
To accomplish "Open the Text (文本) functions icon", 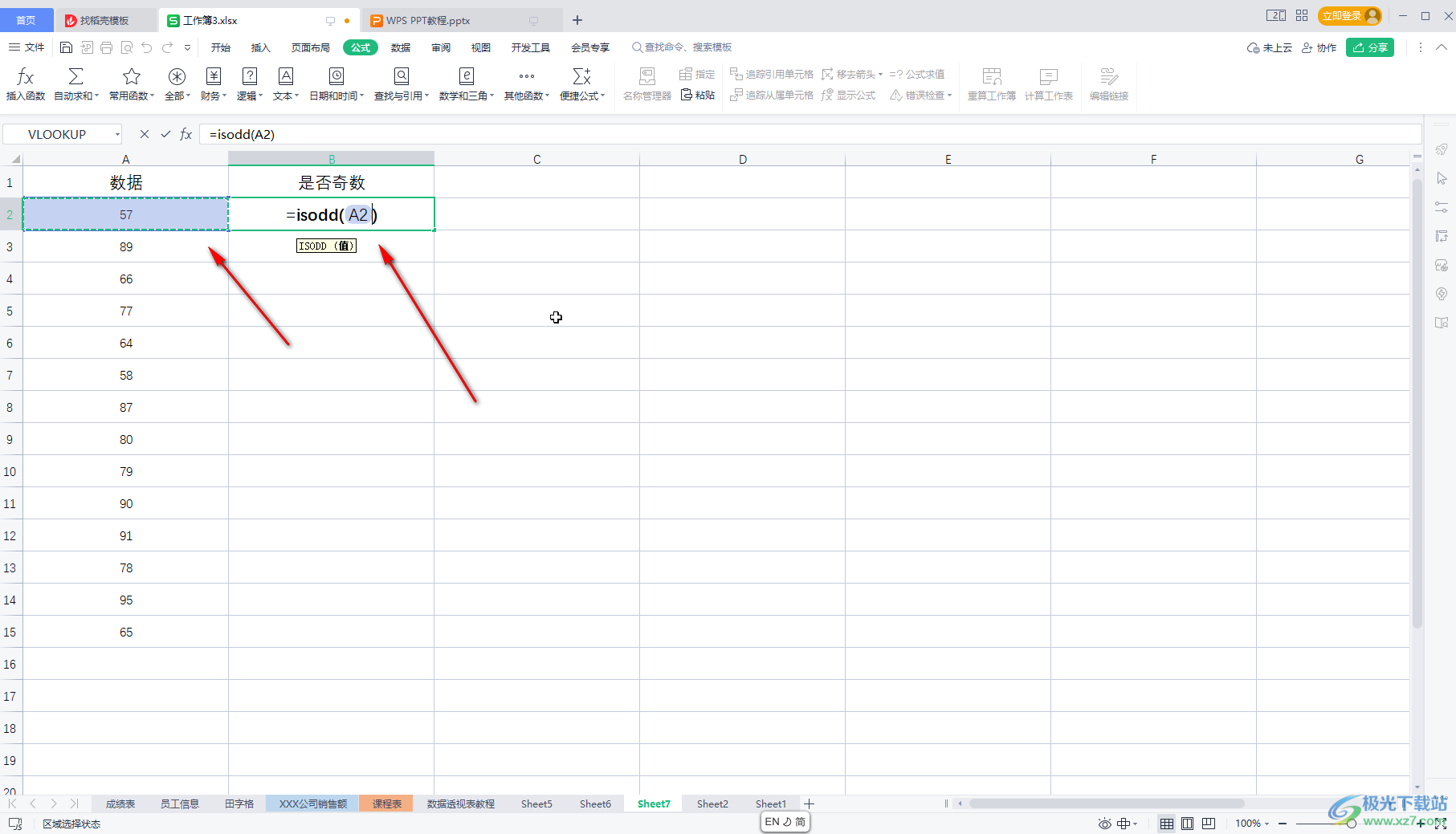I will (x=286, y=77).
